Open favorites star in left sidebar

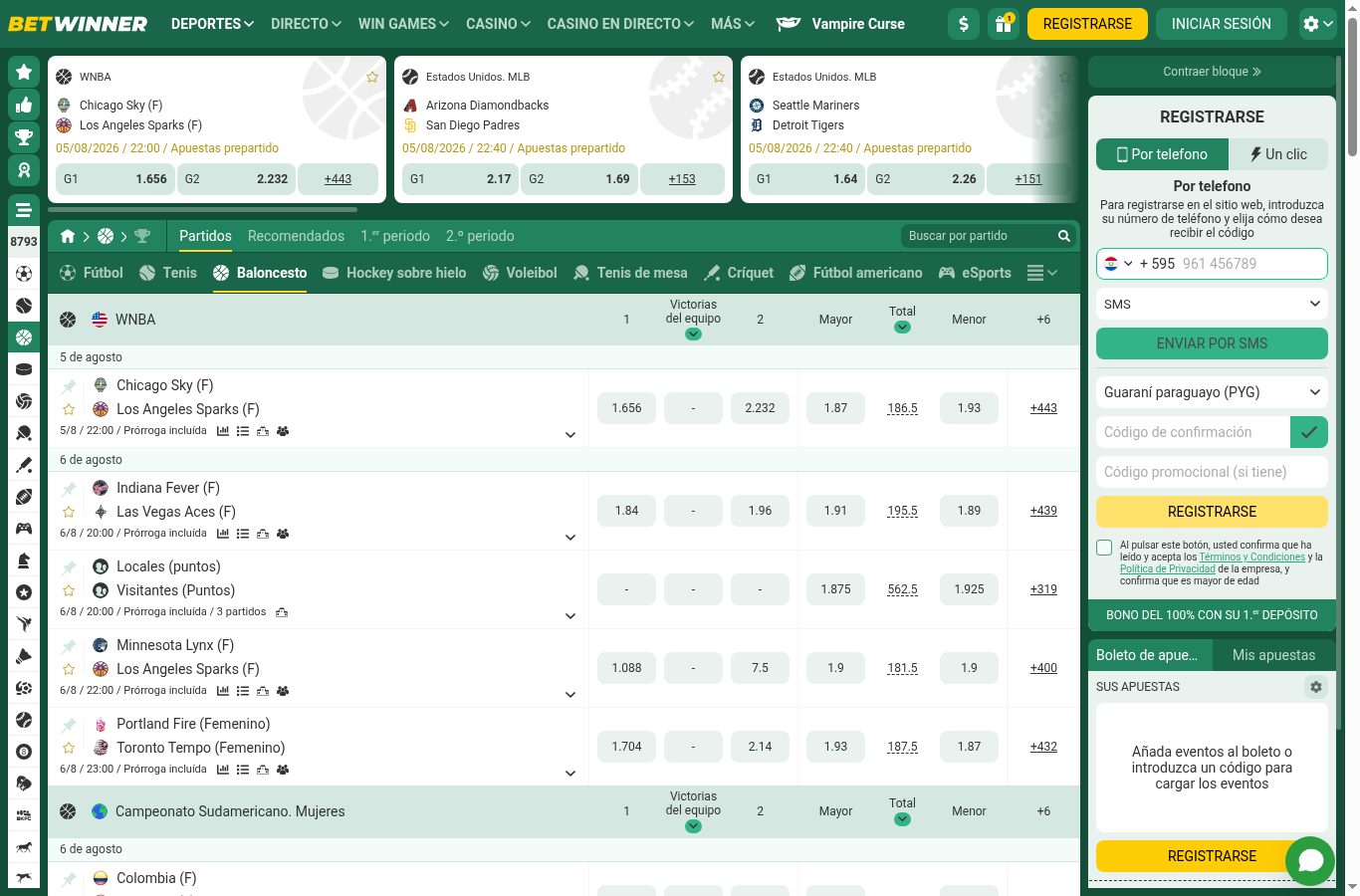pyautogui.click(x=24, y=73)
